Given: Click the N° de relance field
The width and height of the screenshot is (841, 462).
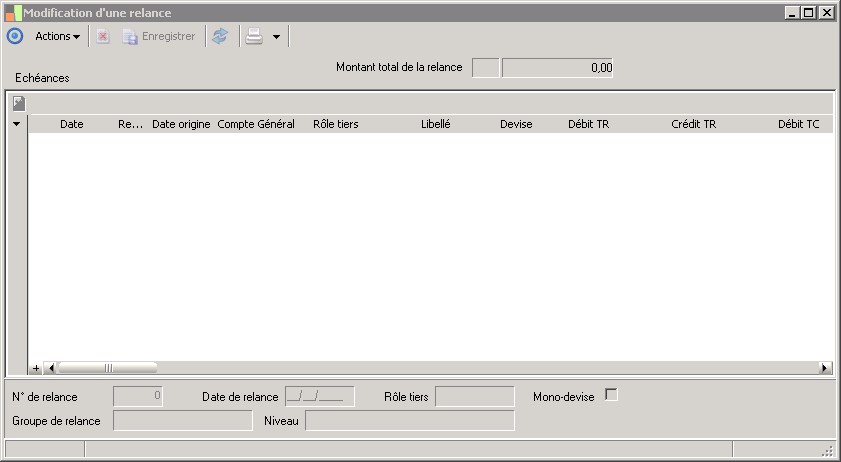Looking at the screenshot, I should coord(138,397).
